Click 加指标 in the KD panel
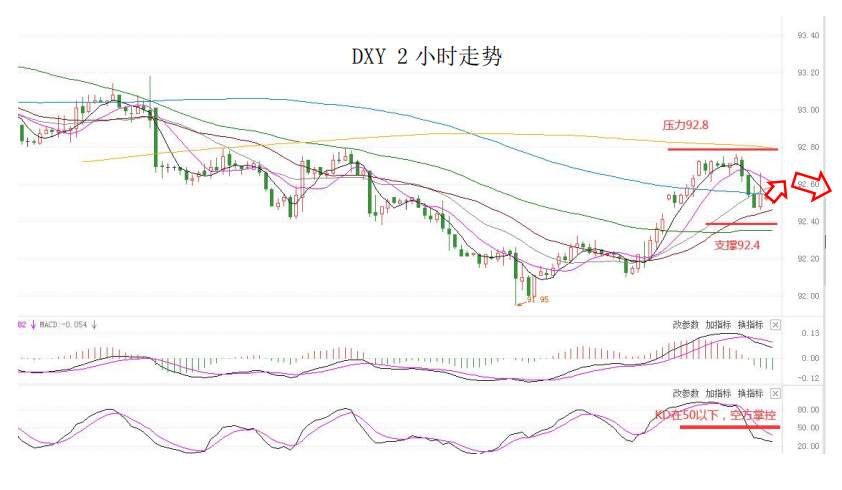This screenshot has width=842, height=490. point(718,394)
